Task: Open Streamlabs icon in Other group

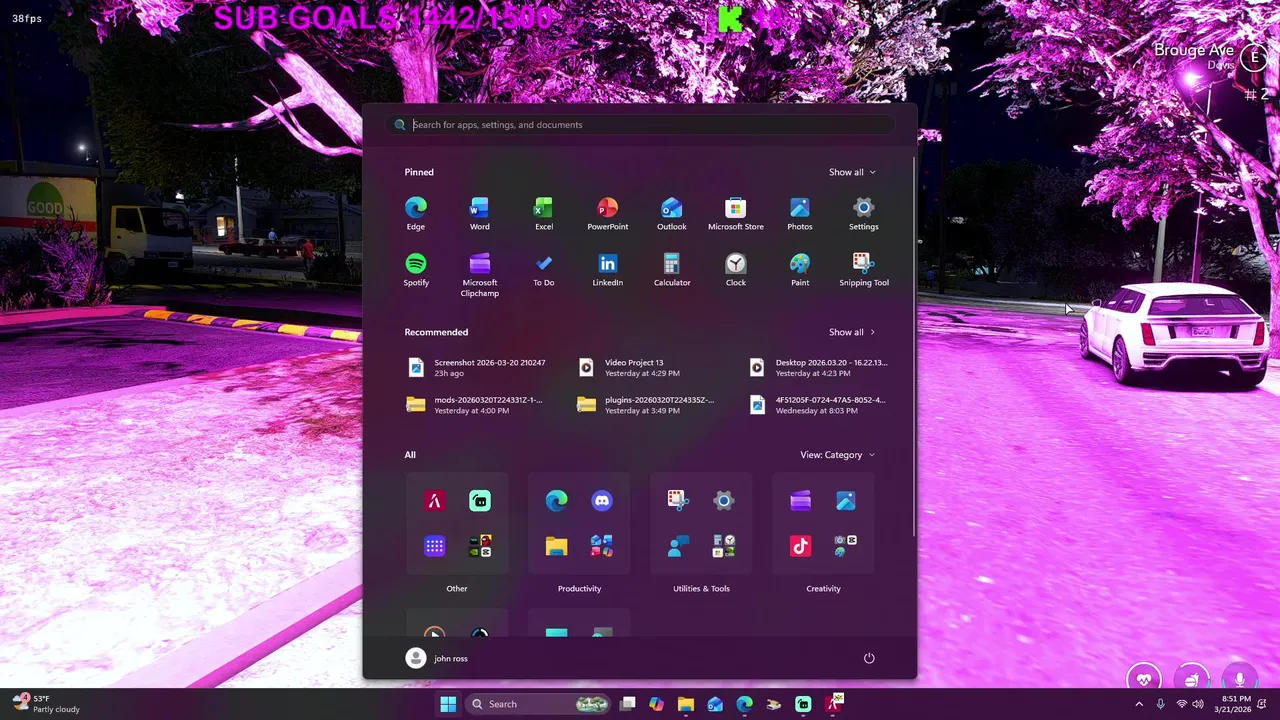Action: point(480,501)
